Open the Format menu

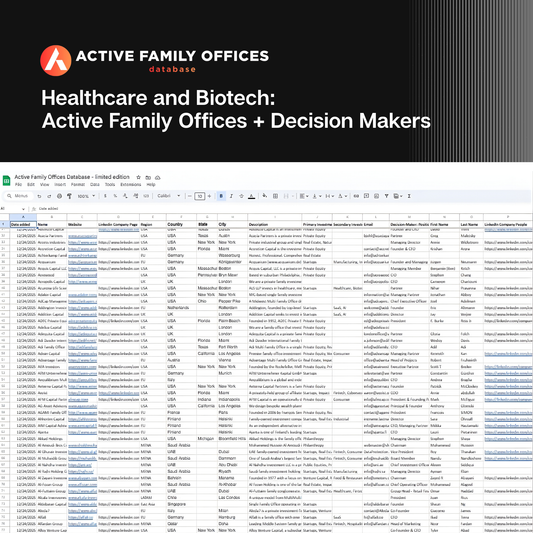point(78,185)
